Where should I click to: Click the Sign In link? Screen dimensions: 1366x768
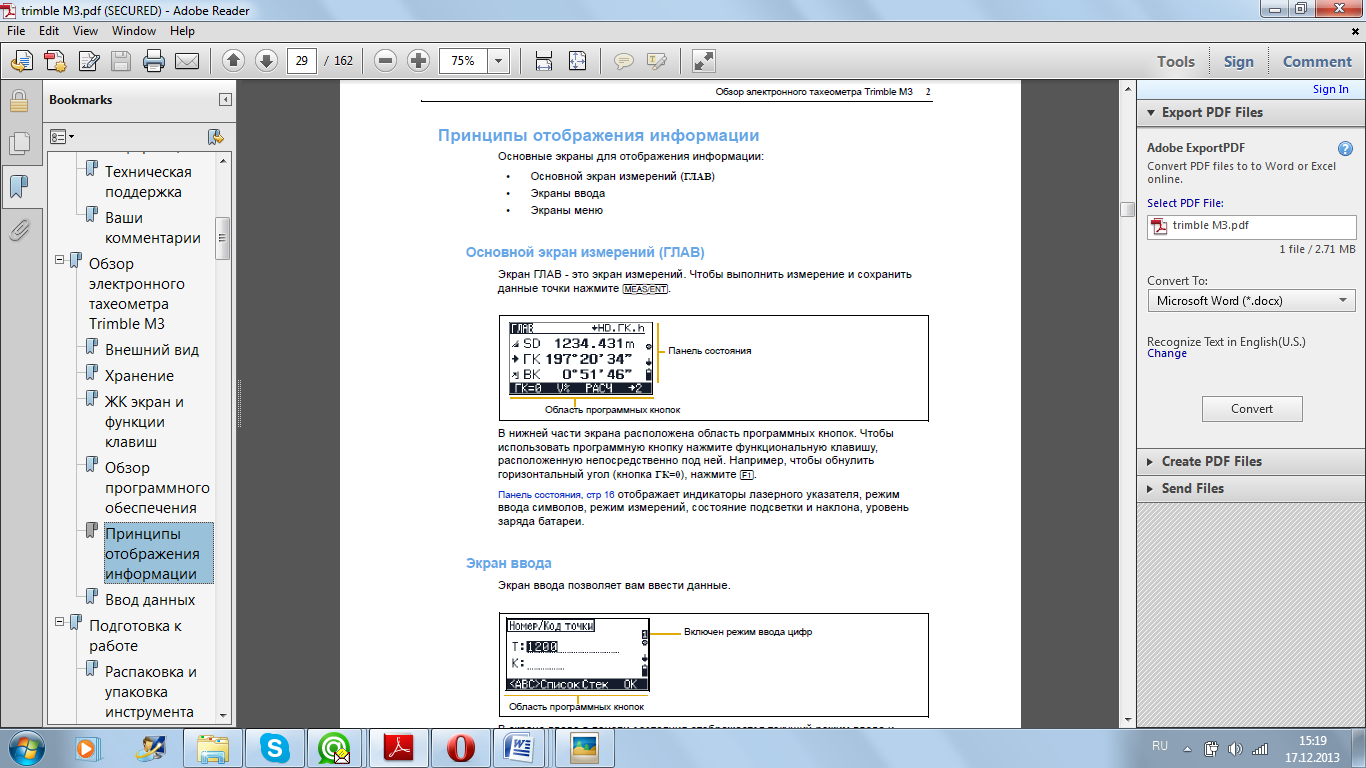(1330, 89)
